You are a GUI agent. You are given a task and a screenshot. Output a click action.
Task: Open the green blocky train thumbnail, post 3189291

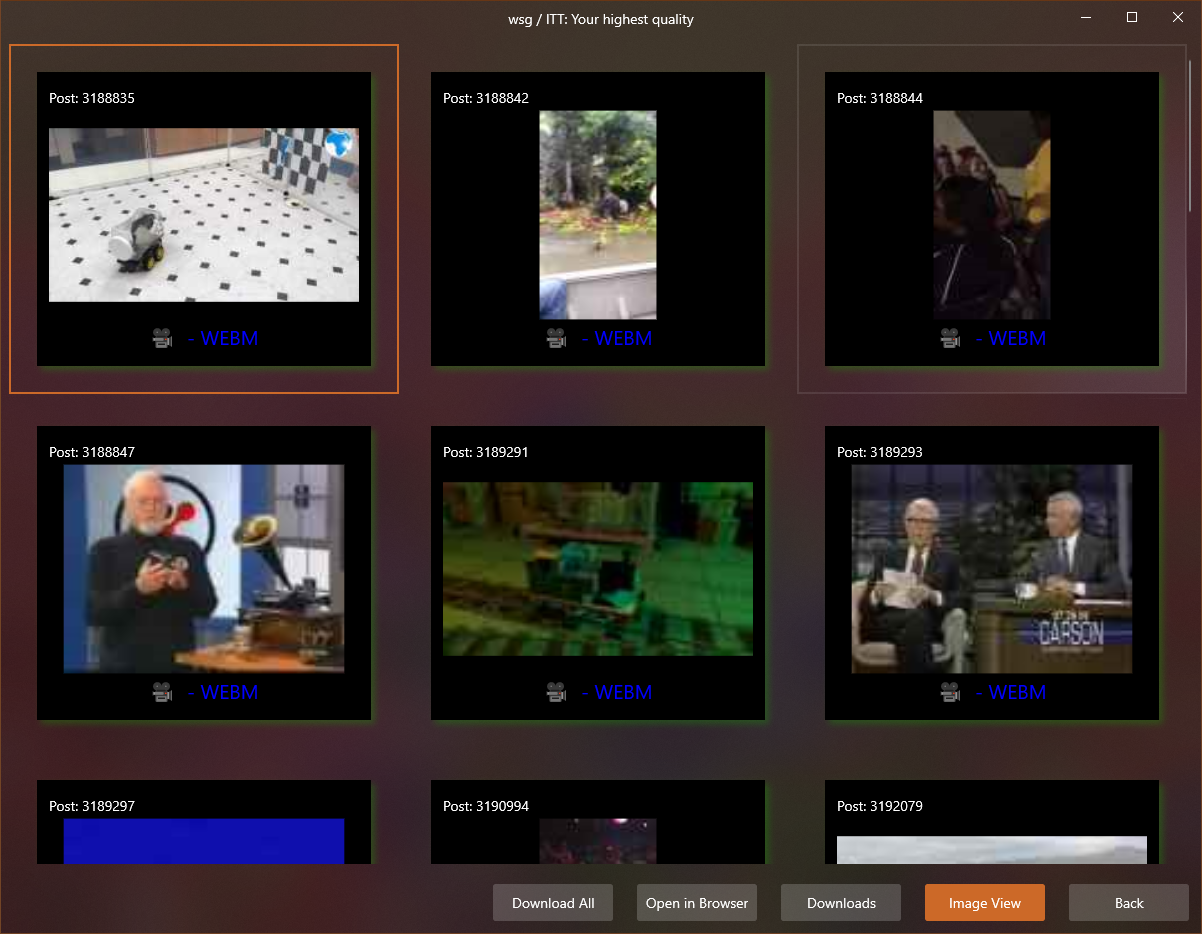click(598, 569)
